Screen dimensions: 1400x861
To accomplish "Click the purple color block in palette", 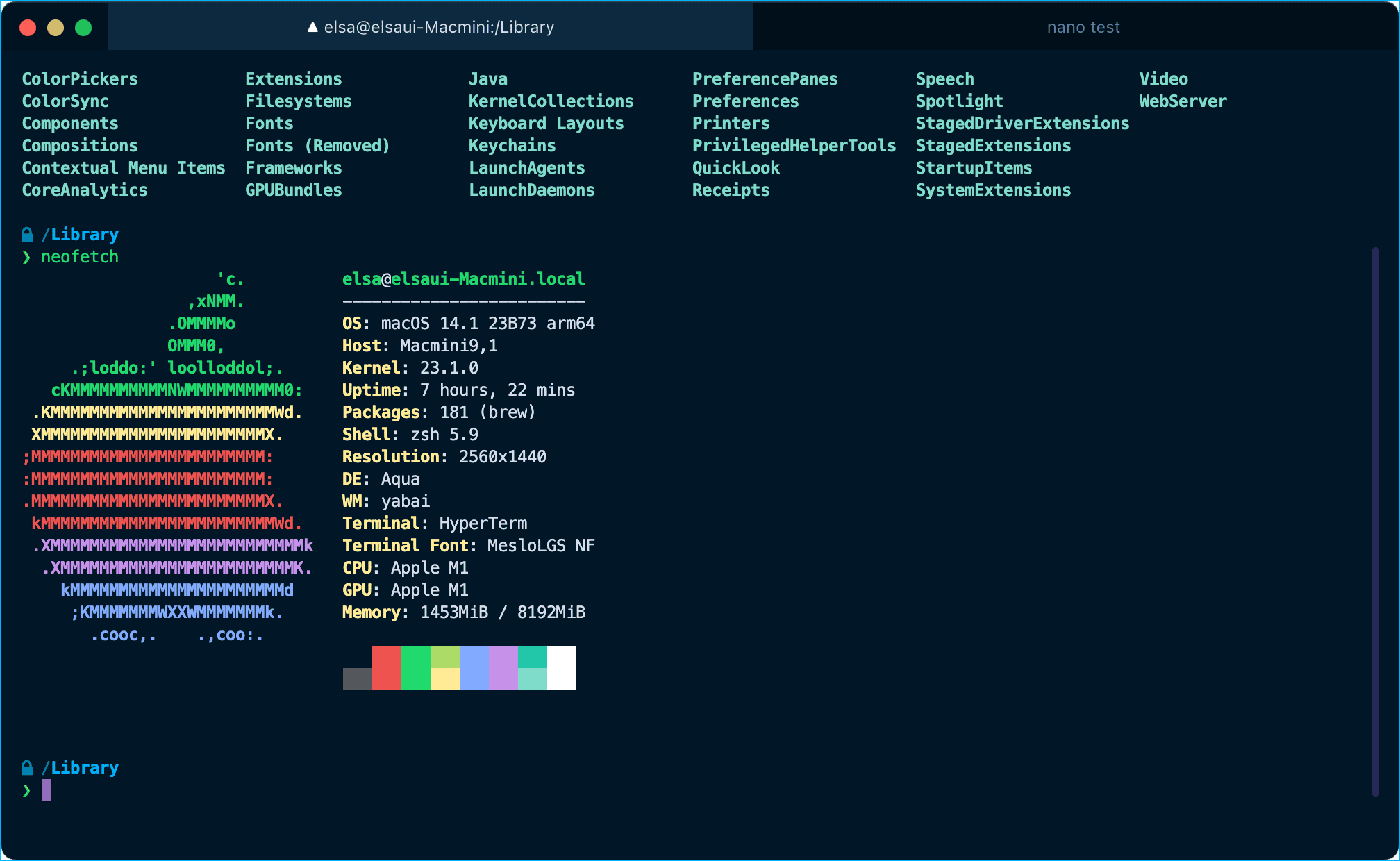I will pyautogui.click(x=503, y=667).
